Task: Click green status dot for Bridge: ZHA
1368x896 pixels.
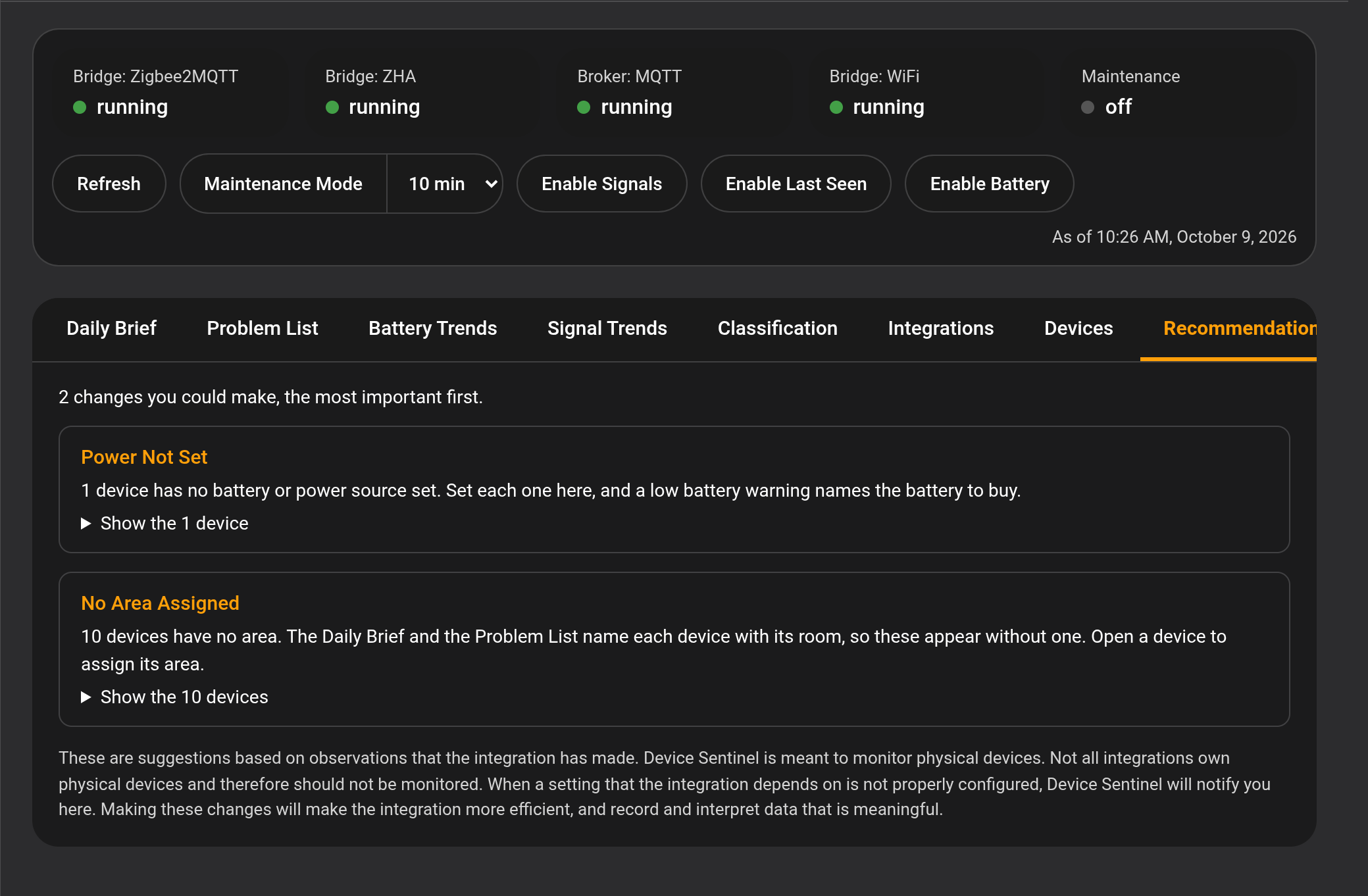Action: tap(332, 107)
